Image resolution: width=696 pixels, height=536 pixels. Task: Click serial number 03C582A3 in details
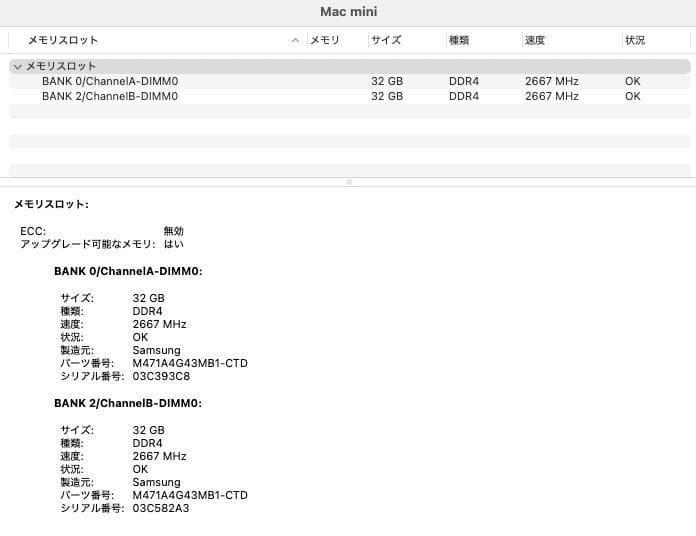pos(161,508)
